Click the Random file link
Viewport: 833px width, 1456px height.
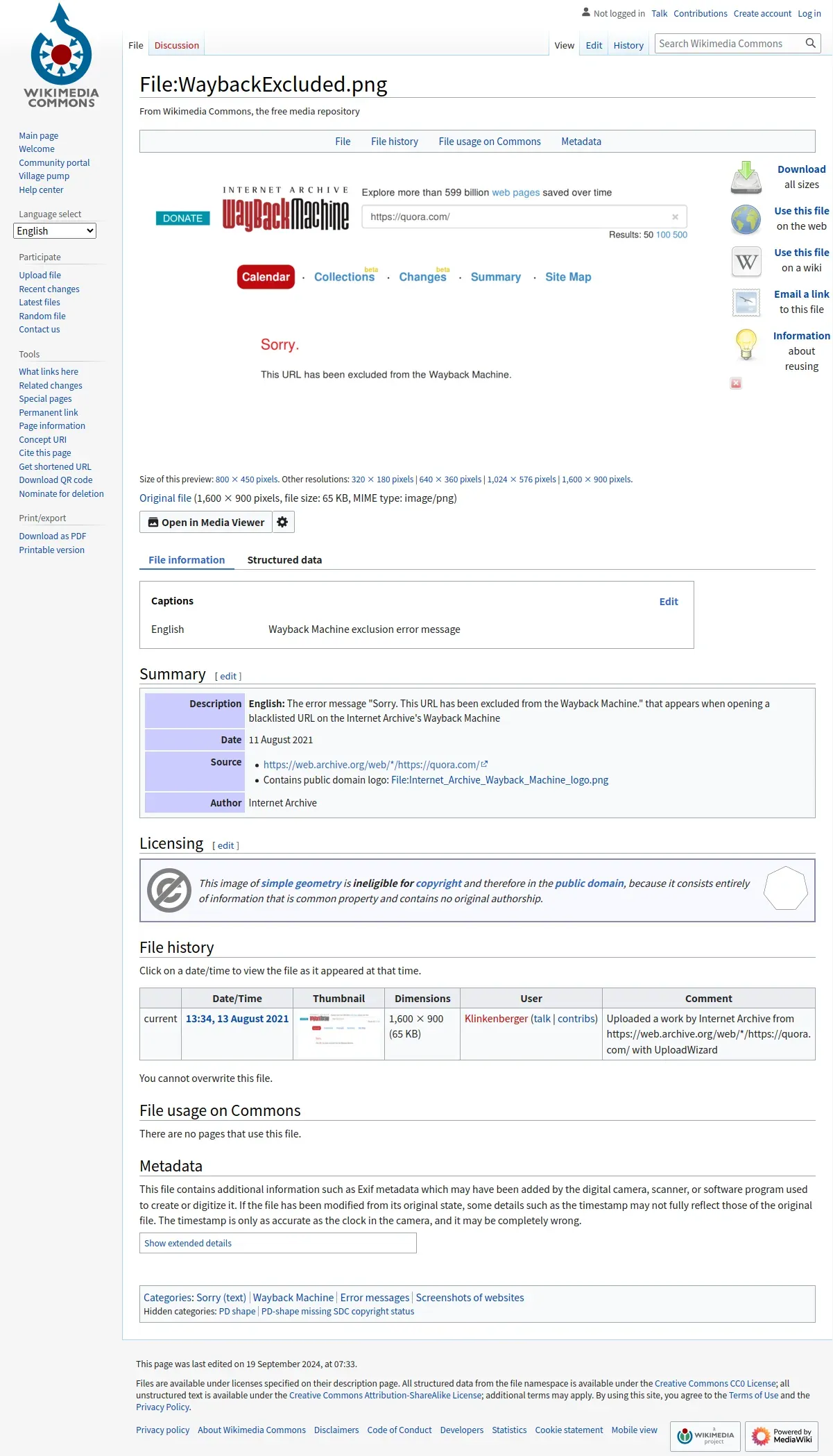(x=42, y=316)
